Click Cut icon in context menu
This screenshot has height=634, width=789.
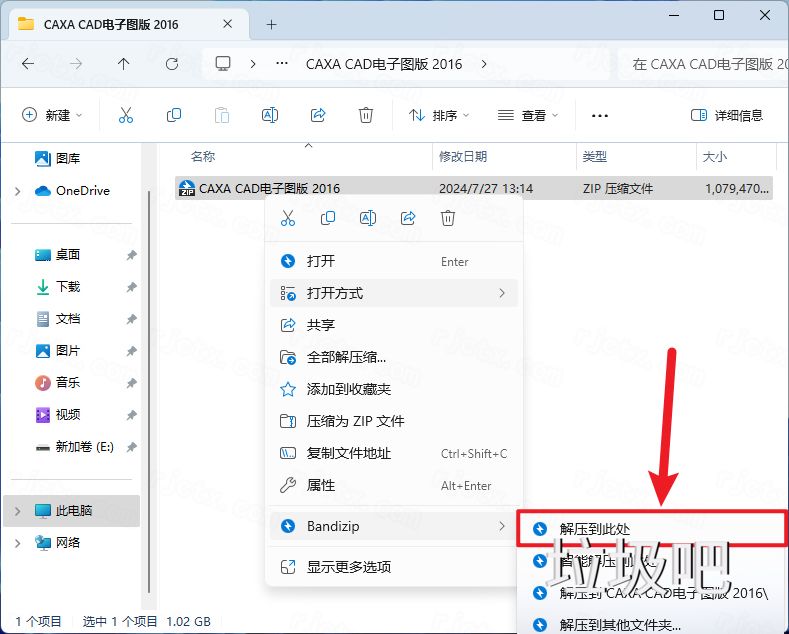coord(288,218)
